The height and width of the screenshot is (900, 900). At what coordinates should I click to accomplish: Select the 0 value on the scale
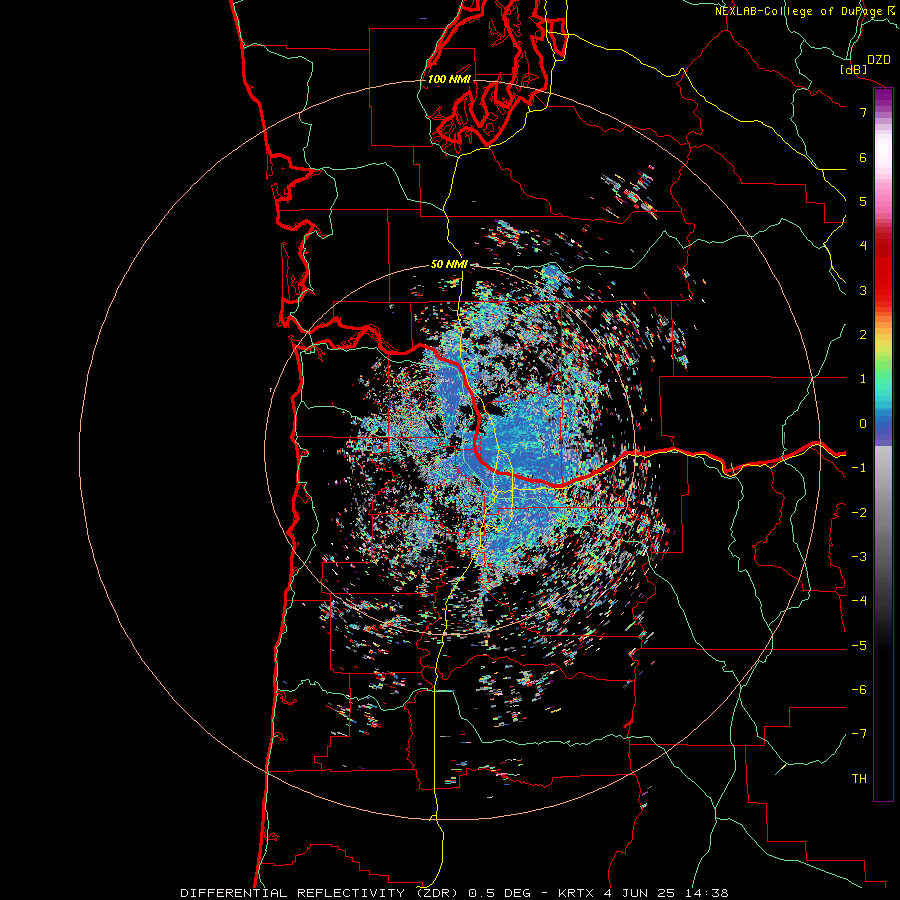pyautogui.click(x=863, y=424)
